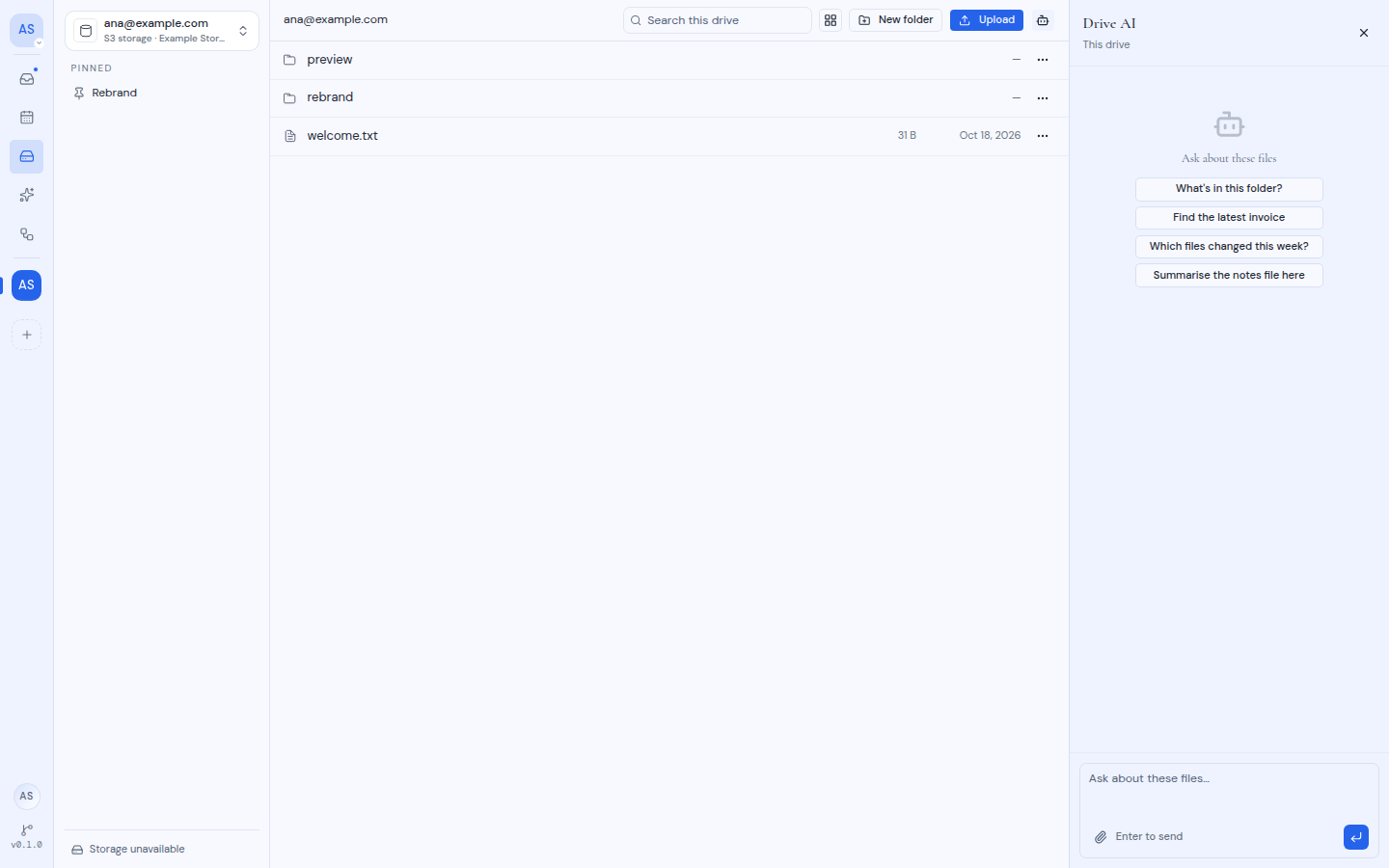Click the New folder button
This screenshot has width=1389, height=868.
click(x=895, y=20)
